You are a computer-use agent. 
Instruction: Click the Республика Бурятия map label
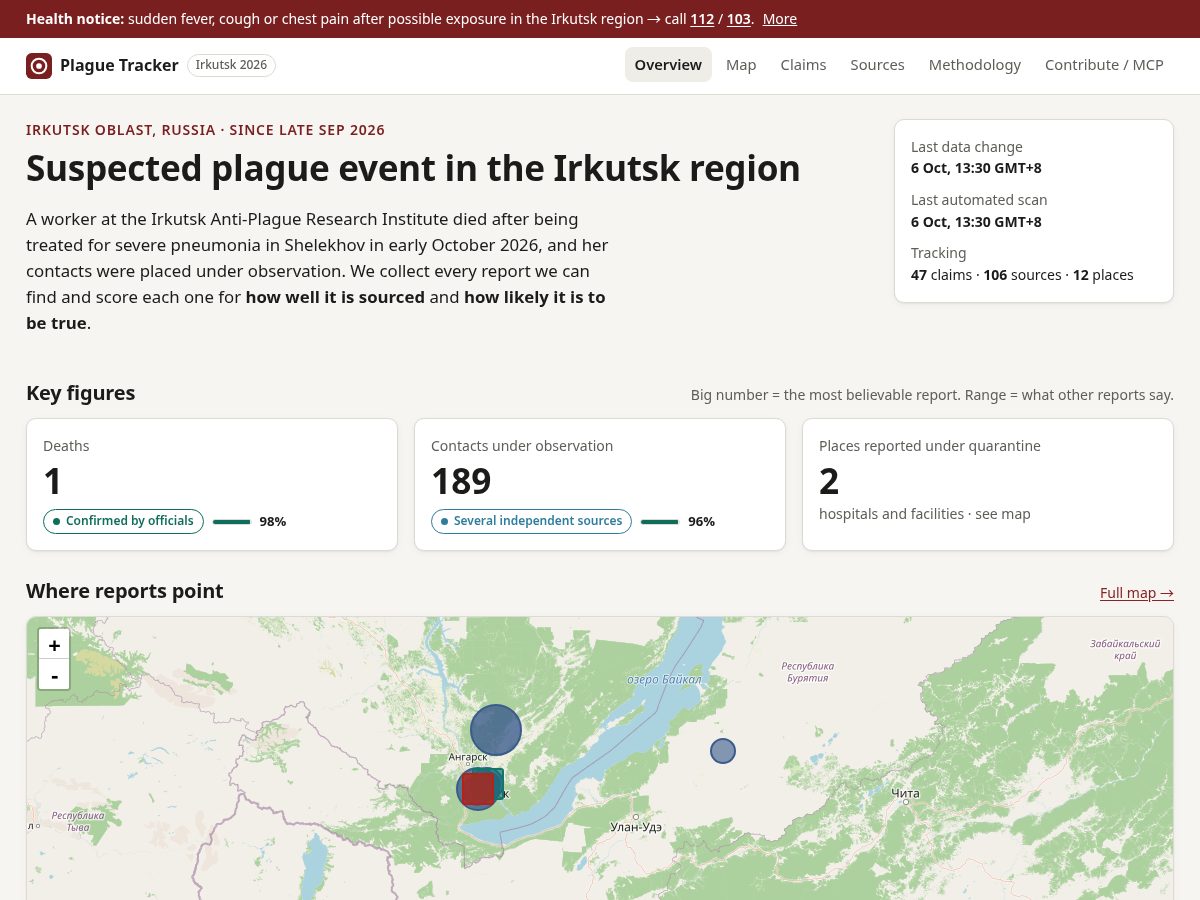[x=808, y=672]
